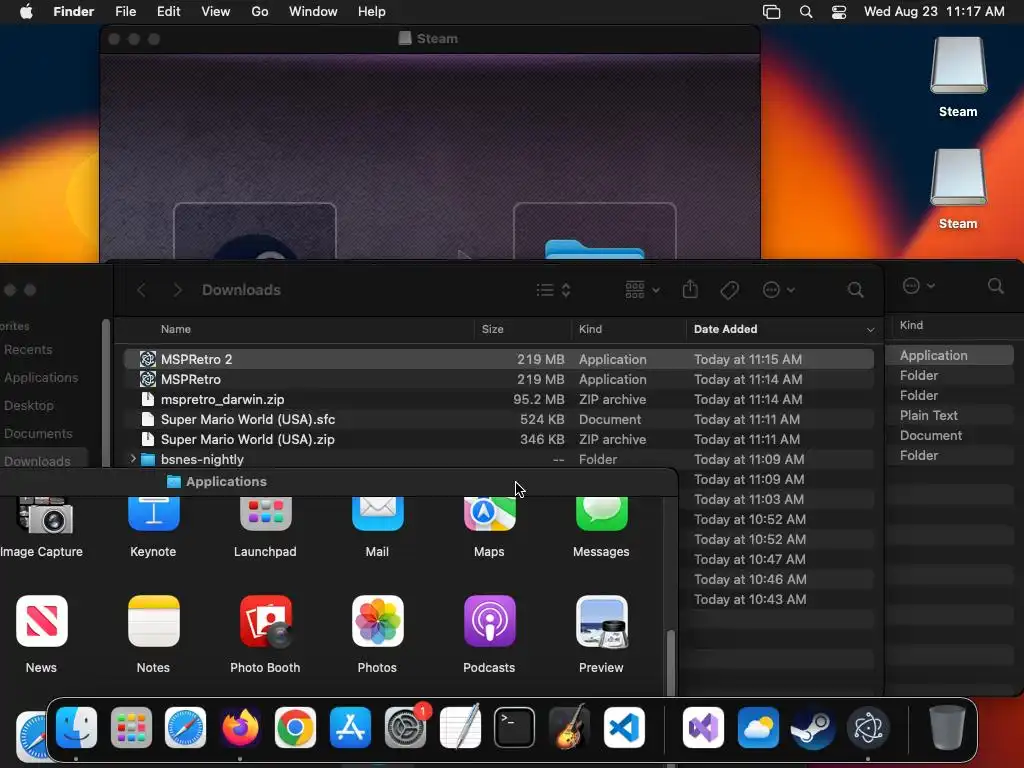Viewport: 1024px width, 768px height.
Task: Open the View menu
Action: tap(216, 12)
